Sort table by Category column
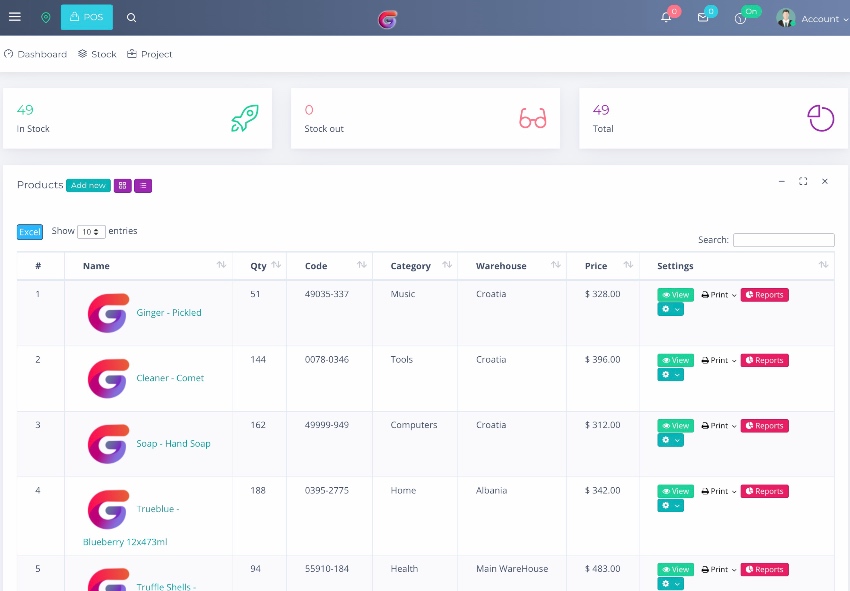 415,266
